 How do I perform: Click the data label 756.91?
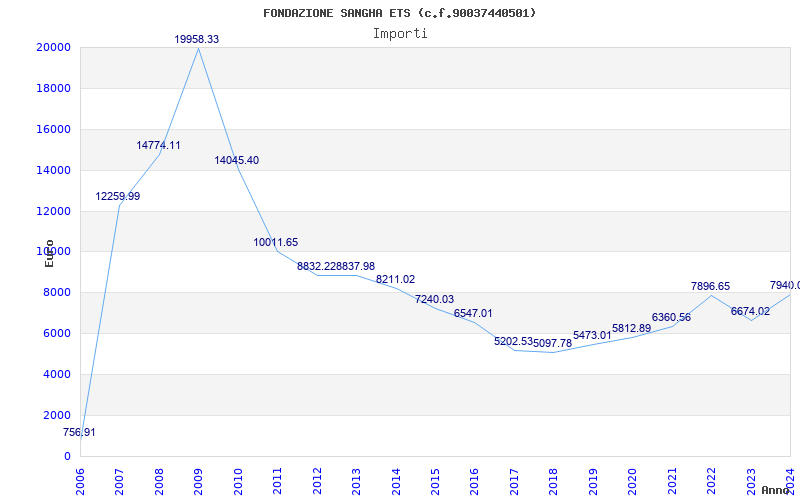79,433
